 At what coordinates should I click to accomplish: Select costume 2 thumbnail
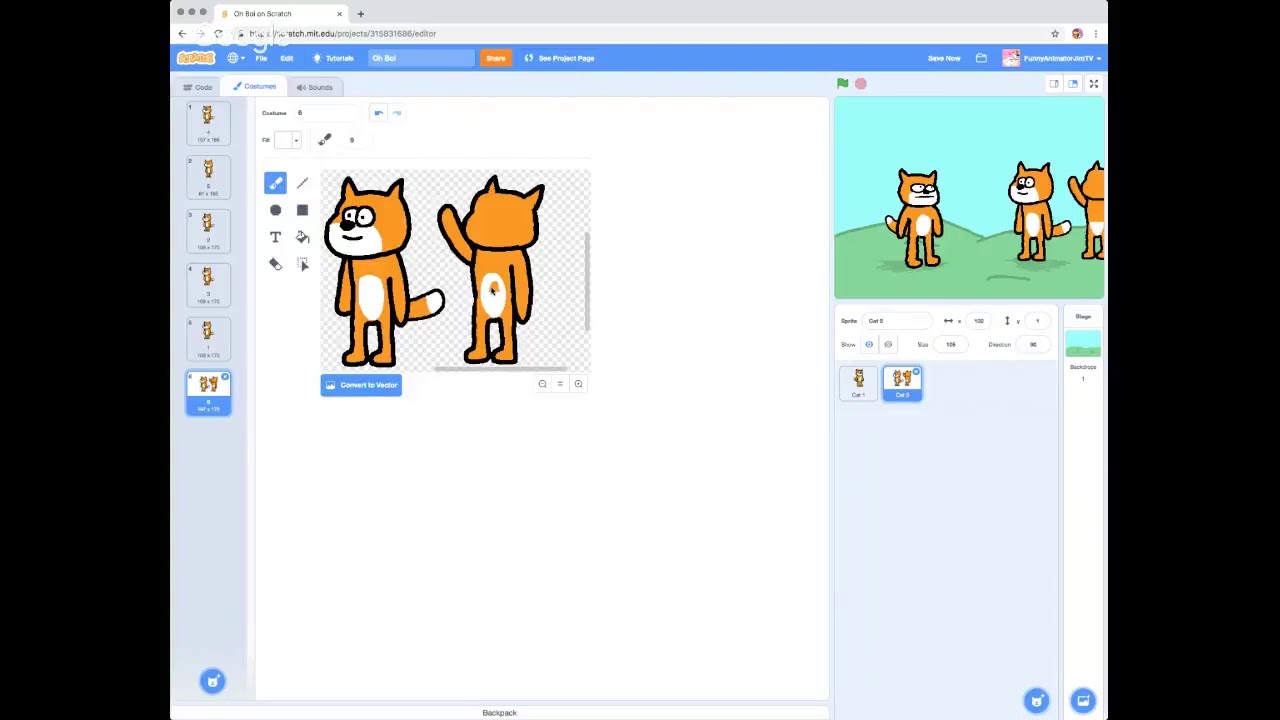(208, 177)
